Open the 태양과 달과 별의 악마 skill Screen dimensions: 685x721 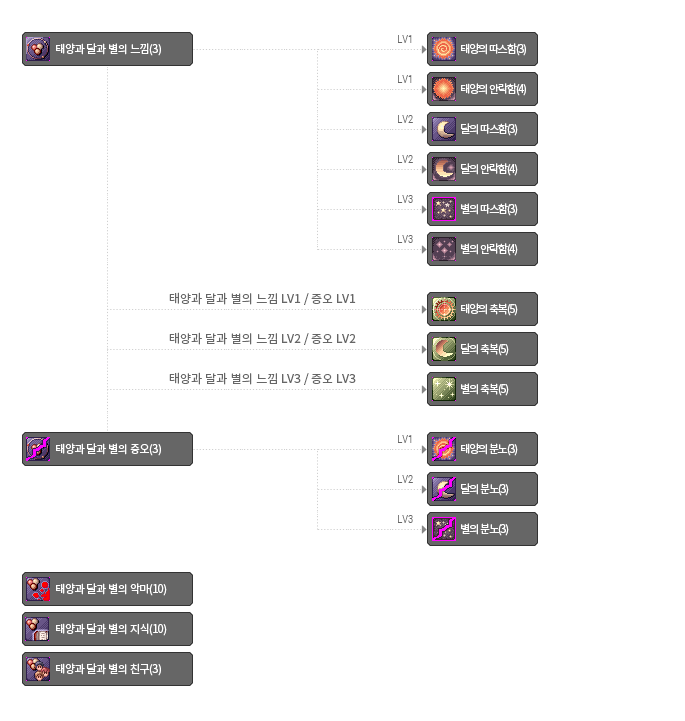click(x=107, y=589)
